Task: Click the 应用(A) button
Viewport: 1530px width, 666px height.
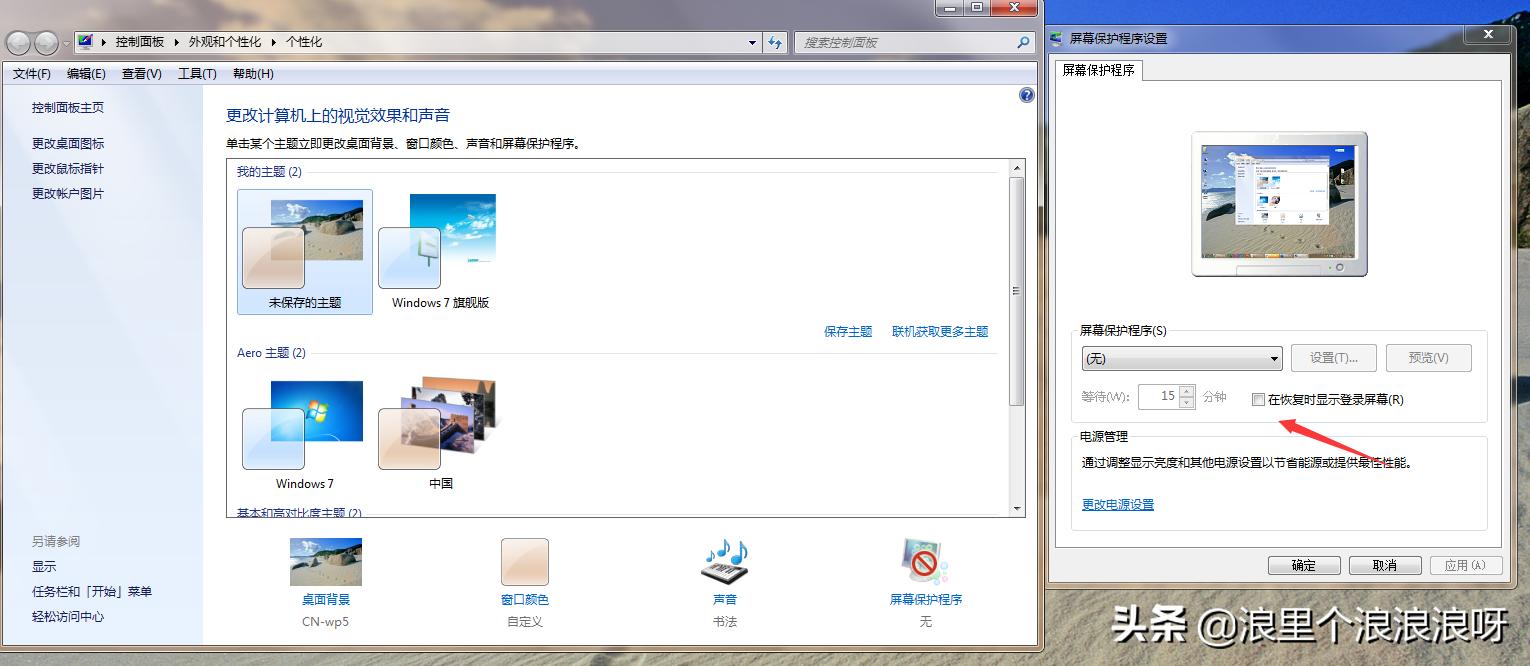Action: [x=1465, y=565]
